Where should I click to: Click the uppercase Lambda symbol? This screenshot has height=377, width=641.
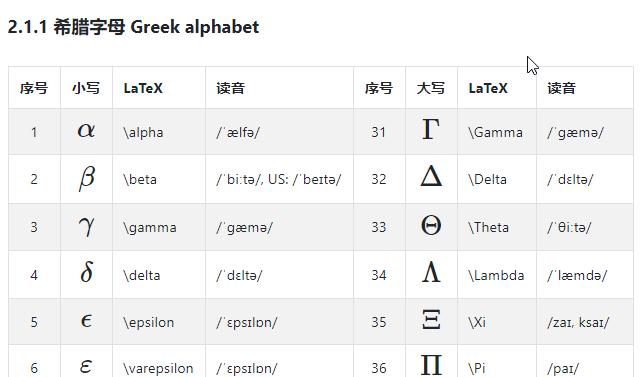tap(431, 272)
